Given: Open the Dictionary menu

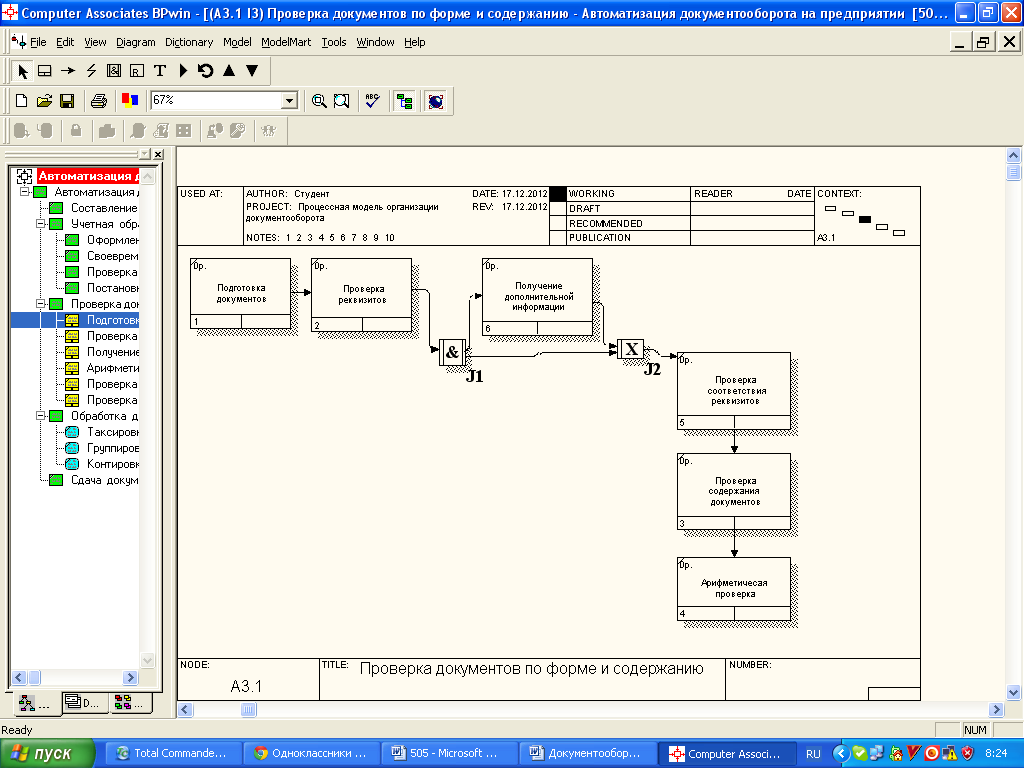Looking at the screenshot, I should pos(189,42).
